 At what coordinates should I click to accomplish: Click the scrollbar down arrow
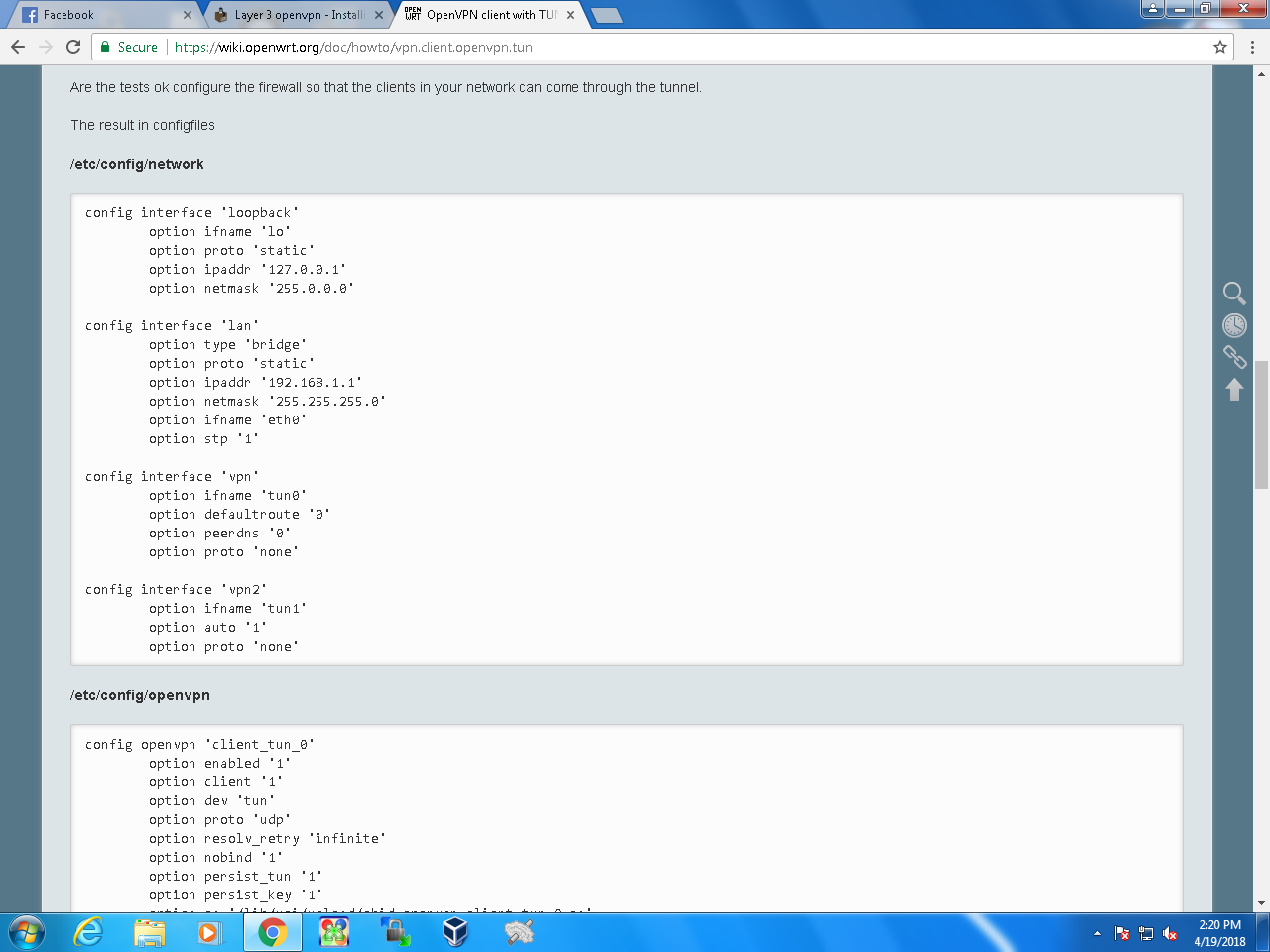coord(1261,903)
